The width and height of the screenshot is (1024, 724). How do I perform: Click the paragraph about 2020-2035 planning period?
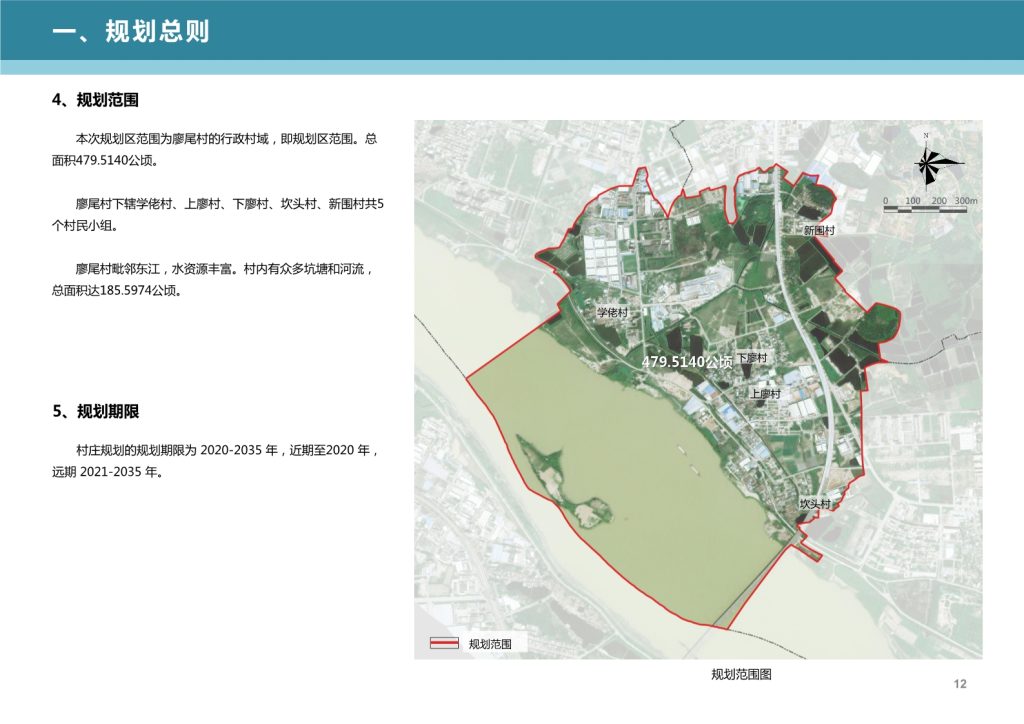tap(216, 460)
